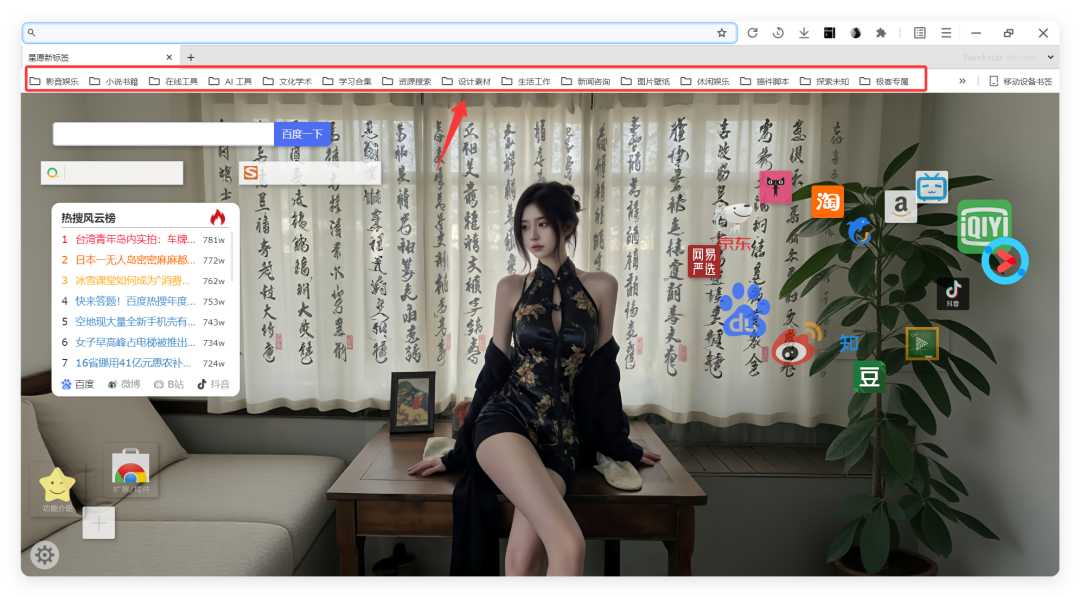Open the extensions puzzle-piece icon

pos(881,33)
